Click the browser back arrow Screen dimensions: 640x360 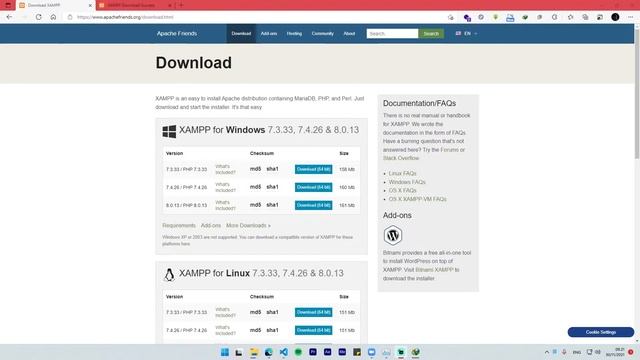coord(9,17)
